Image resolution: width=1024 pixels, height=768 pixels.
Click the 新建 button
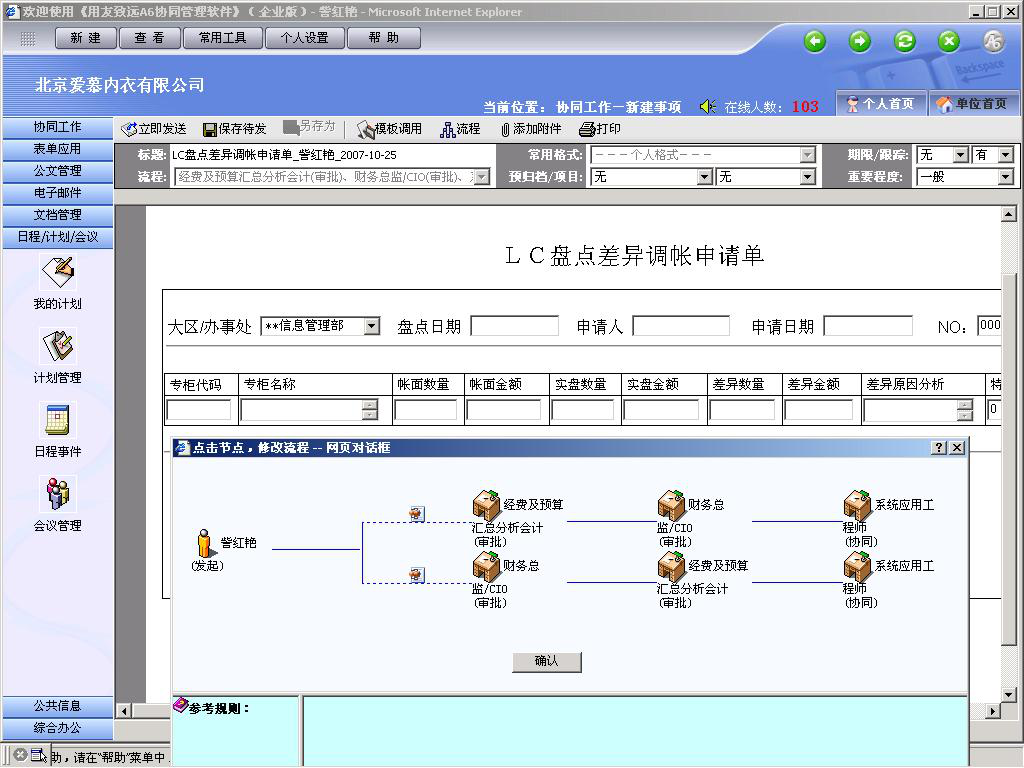[x=79, y=38]
